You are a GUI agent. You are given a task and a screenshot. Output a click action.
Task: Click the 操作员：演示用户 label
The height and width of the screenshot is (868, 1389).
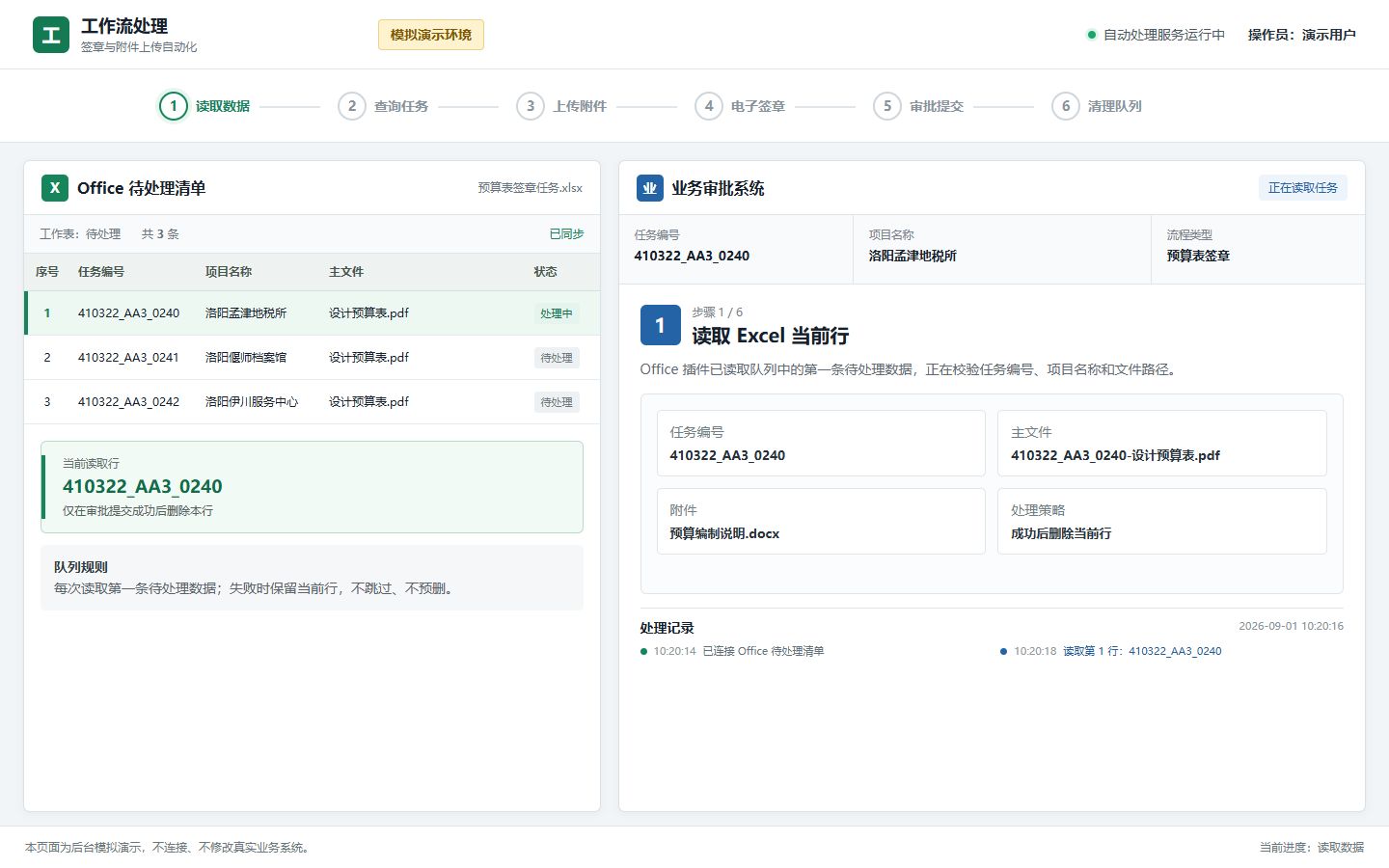tap(1302, 35)
